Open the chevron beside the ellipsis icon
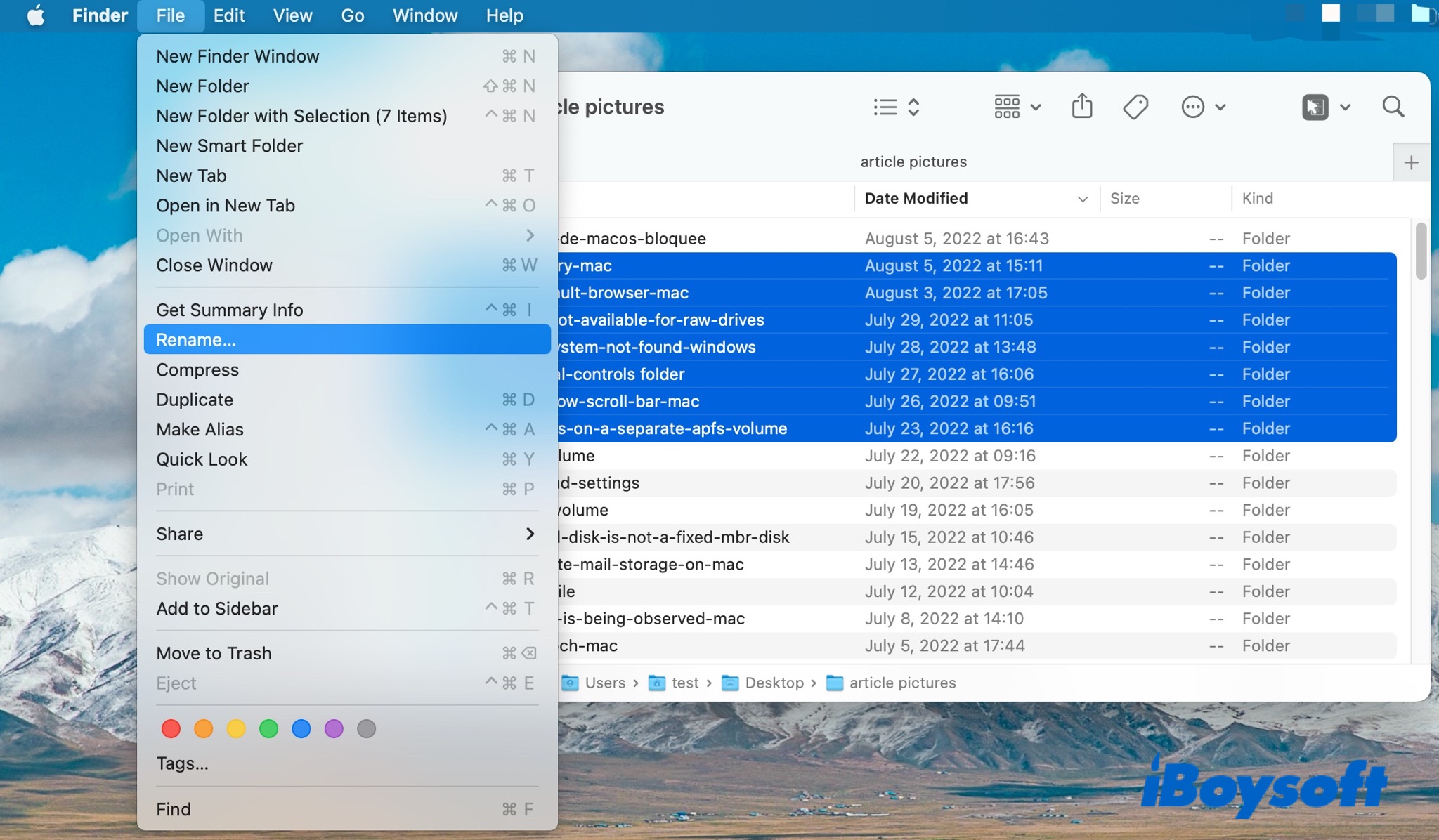 point(1220,107)
